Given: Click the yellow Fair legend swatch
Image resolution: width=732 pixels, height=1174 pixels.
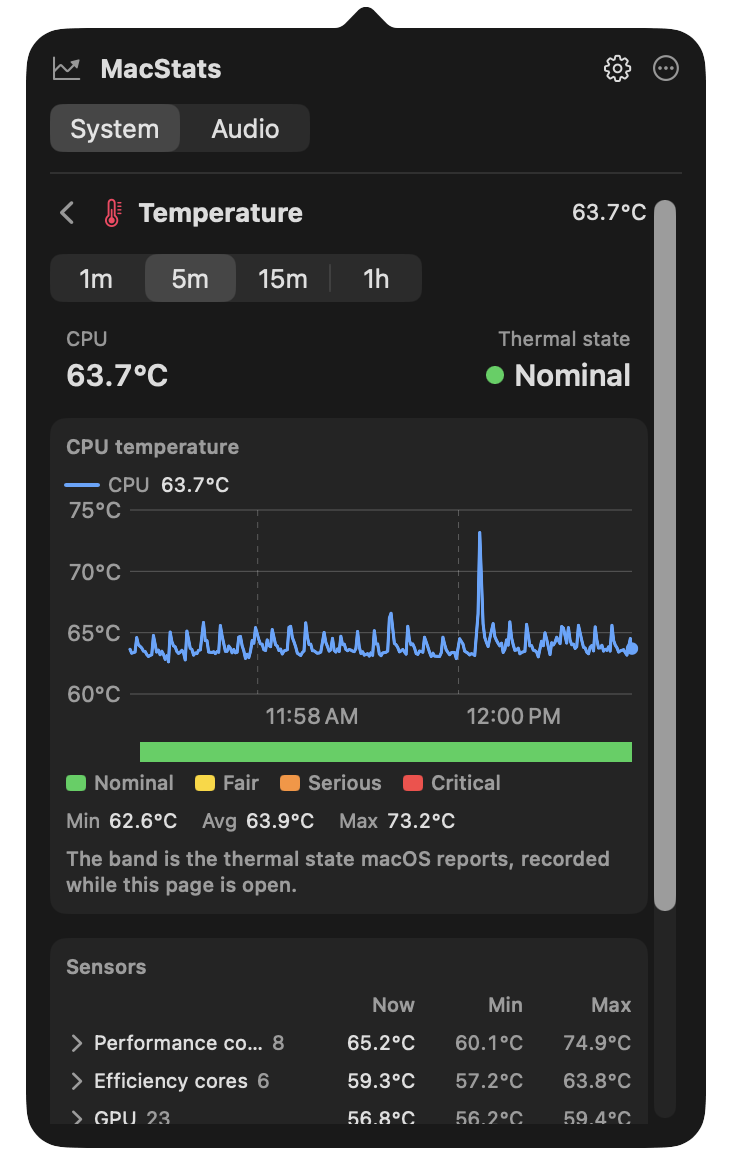Looking at the screenshot, I should point(205,783).
